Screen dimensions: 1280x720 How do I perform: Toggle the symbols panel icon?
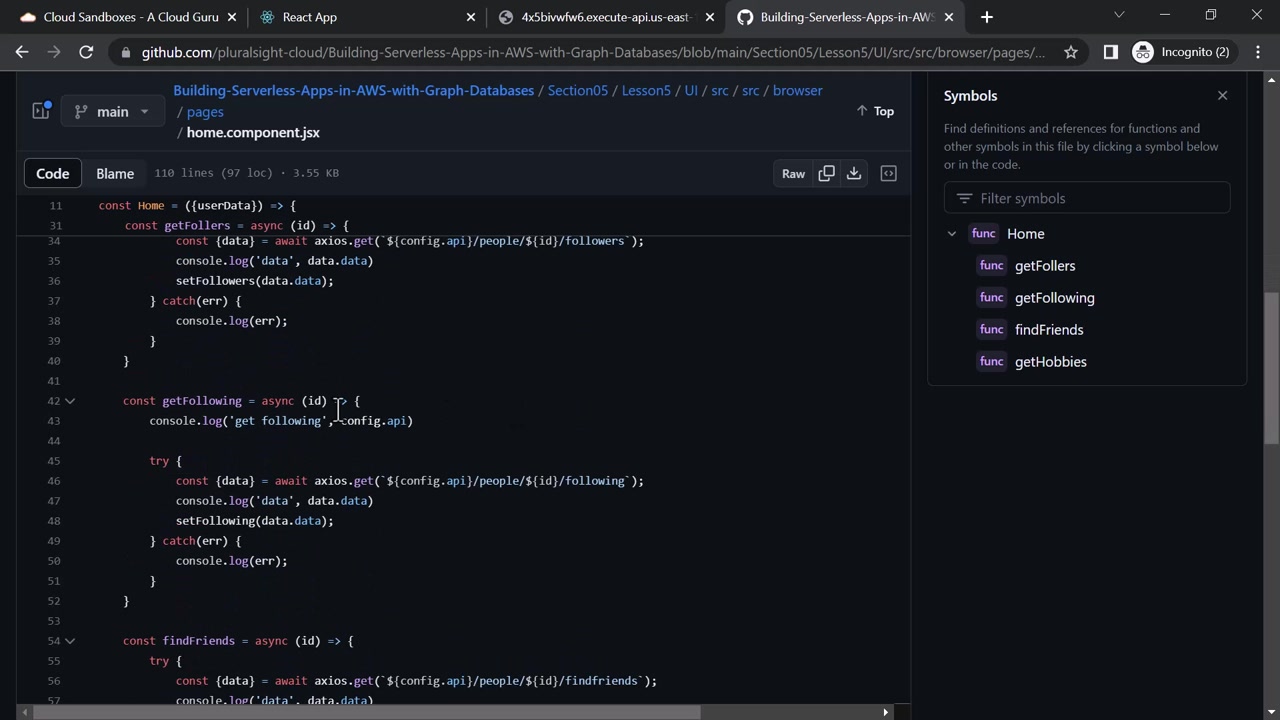[x=888, y=173]
